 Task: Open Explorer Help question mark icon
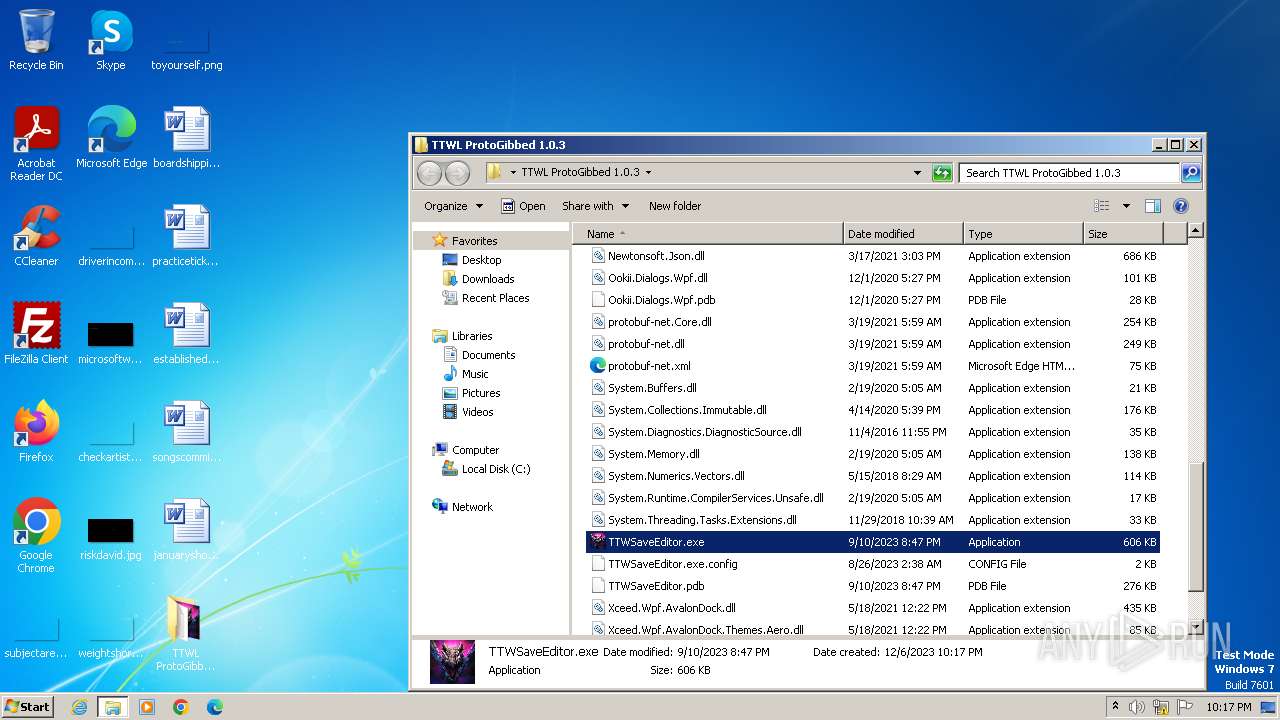click(x=1180, y=206)
